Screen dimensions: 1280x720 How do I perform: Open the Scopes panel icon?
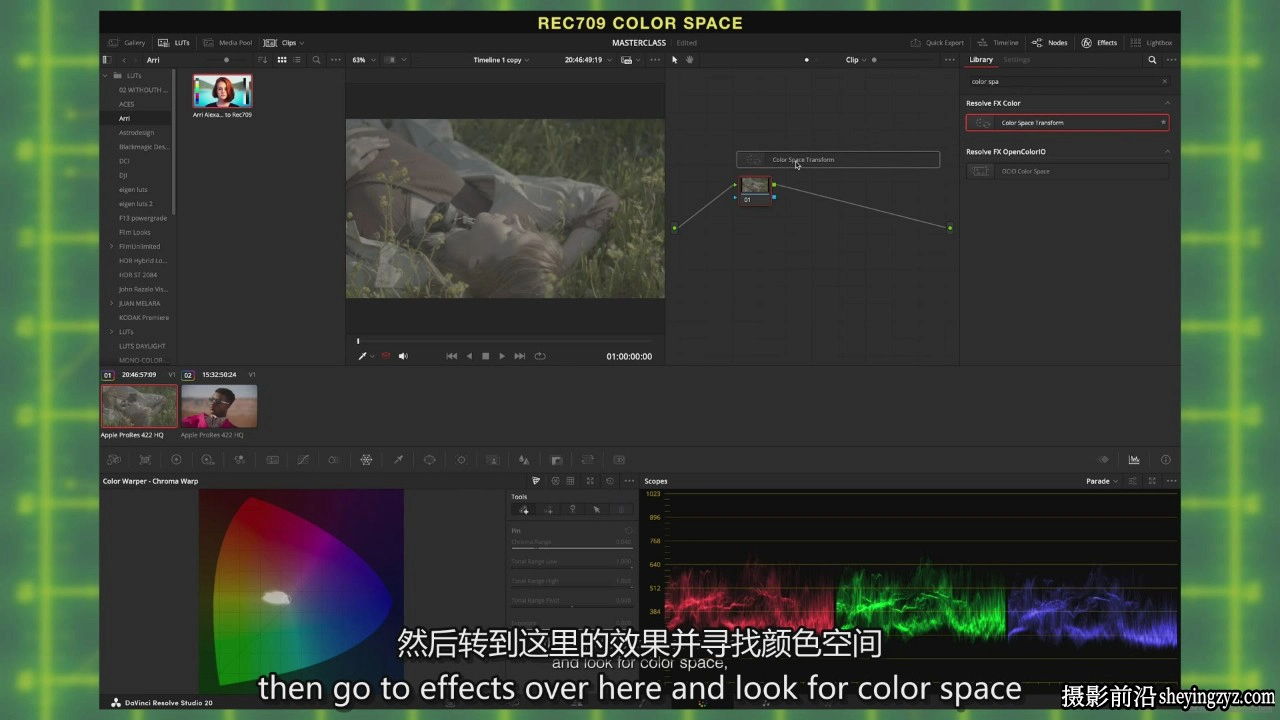click(x=1134, y=460)
